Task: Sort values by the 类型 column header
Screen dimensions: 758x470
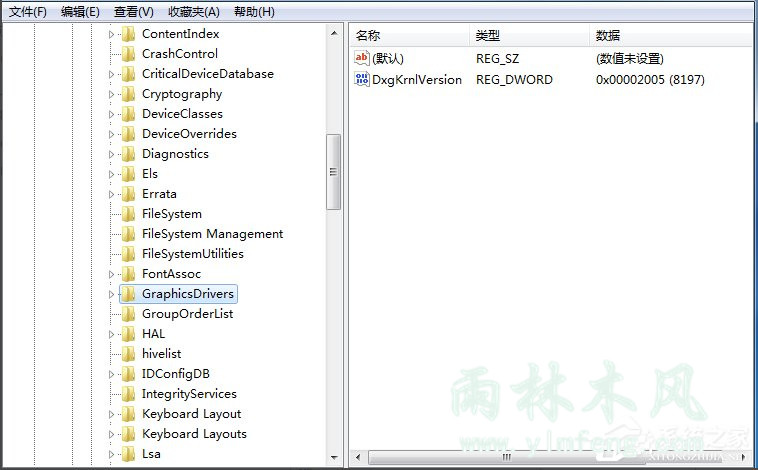Action: click(x=529, y=35)
